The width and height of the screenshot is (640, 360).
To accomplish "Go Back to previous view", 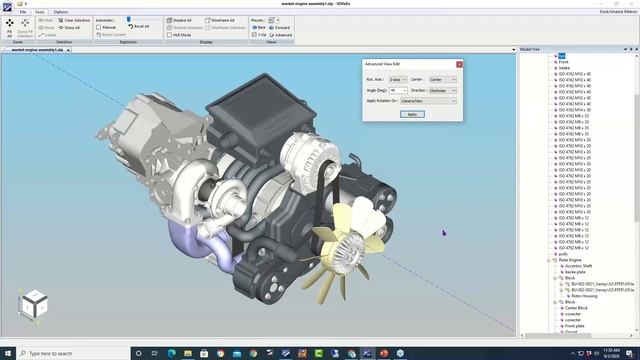I will tap(259, 27).
